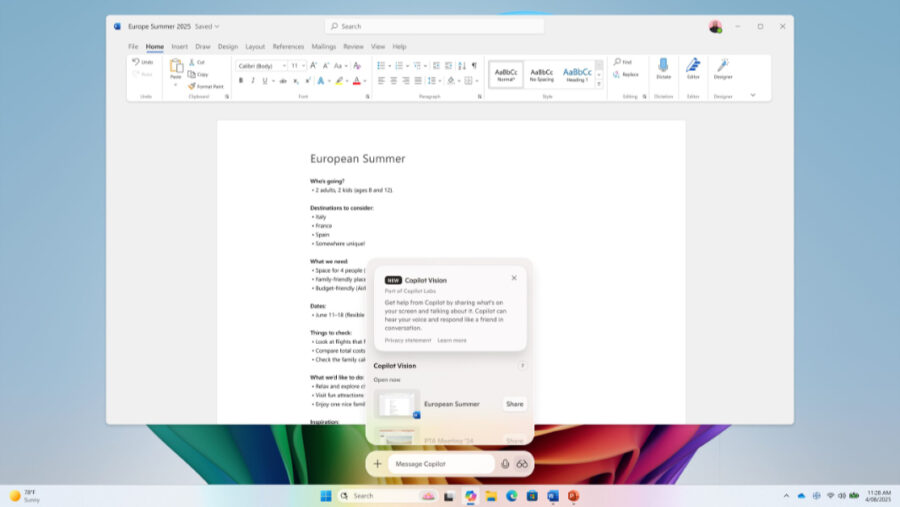Apply yellow text highlight color
Image resolution: width=900 pixels, height=507 pixels.
339,81
